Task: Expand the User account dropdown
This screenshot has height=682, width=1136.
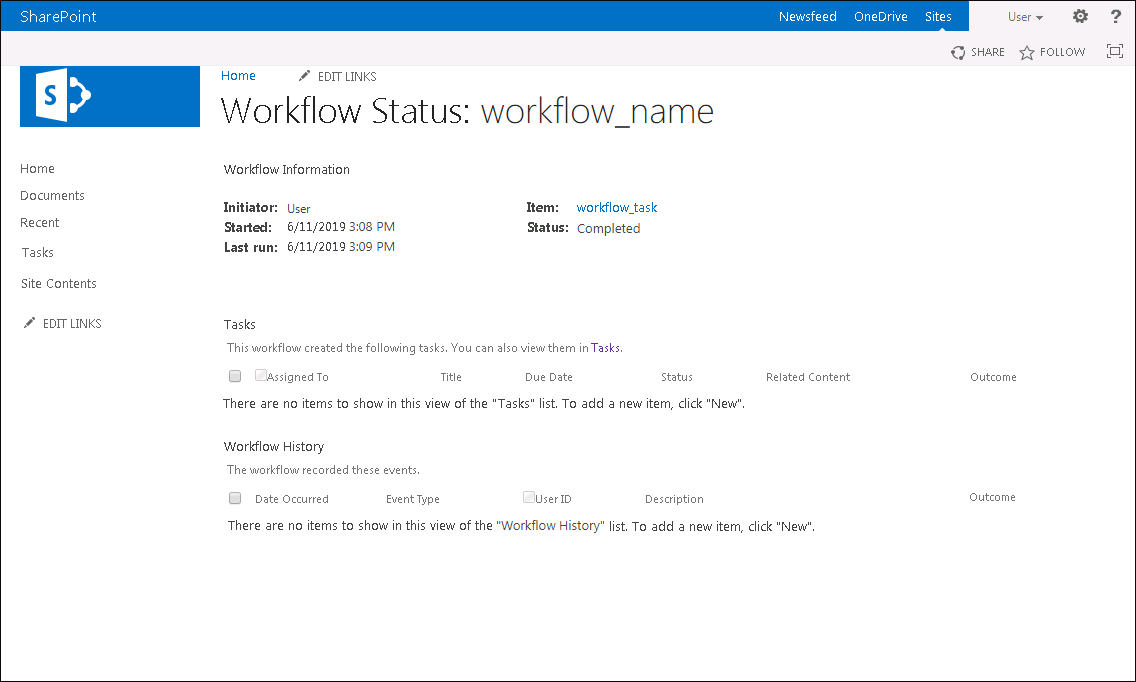Action: 1025,17
